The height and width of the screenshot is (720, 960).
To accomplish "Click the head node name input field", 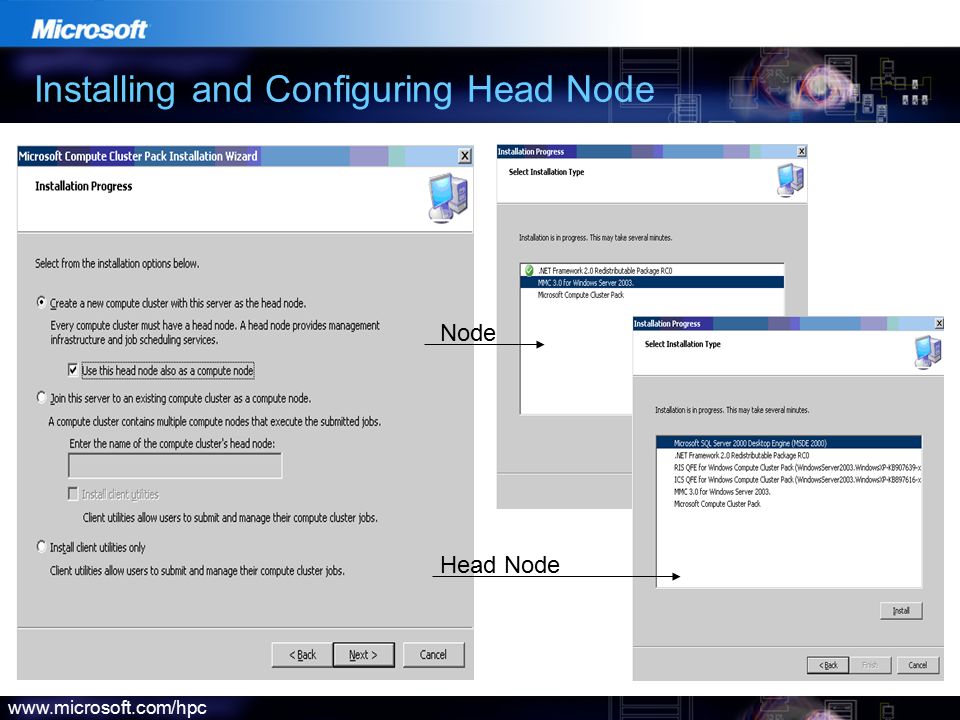I will (x=175, y=466).
